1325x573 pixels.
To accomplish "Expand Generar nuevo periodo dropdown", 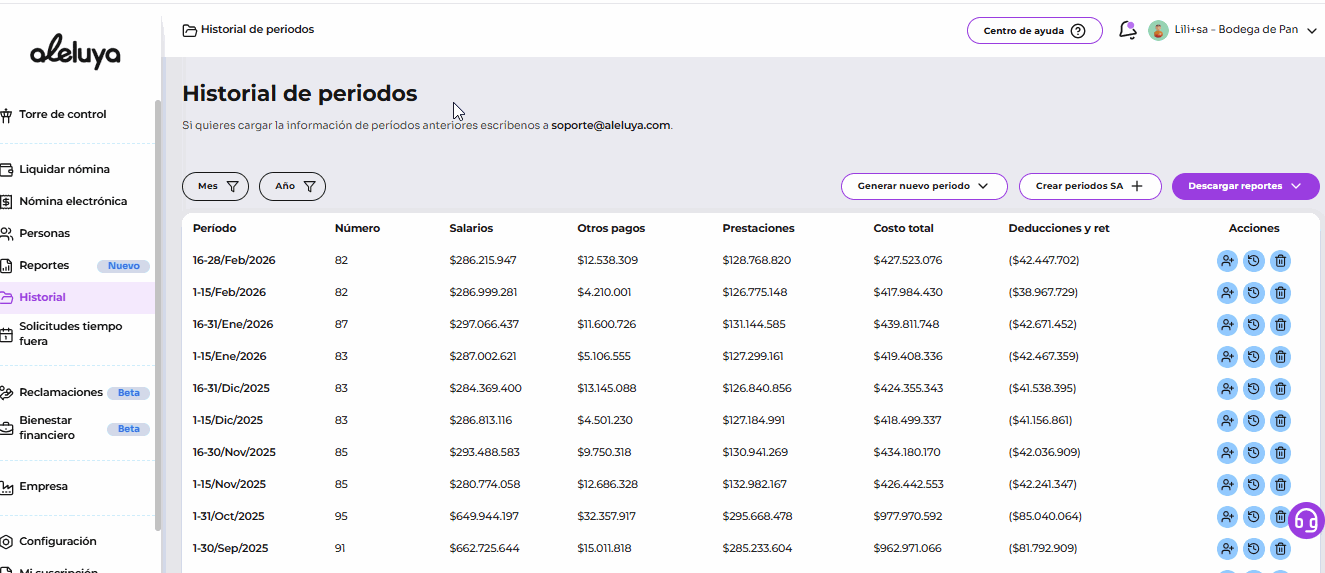I will (923, 186).
